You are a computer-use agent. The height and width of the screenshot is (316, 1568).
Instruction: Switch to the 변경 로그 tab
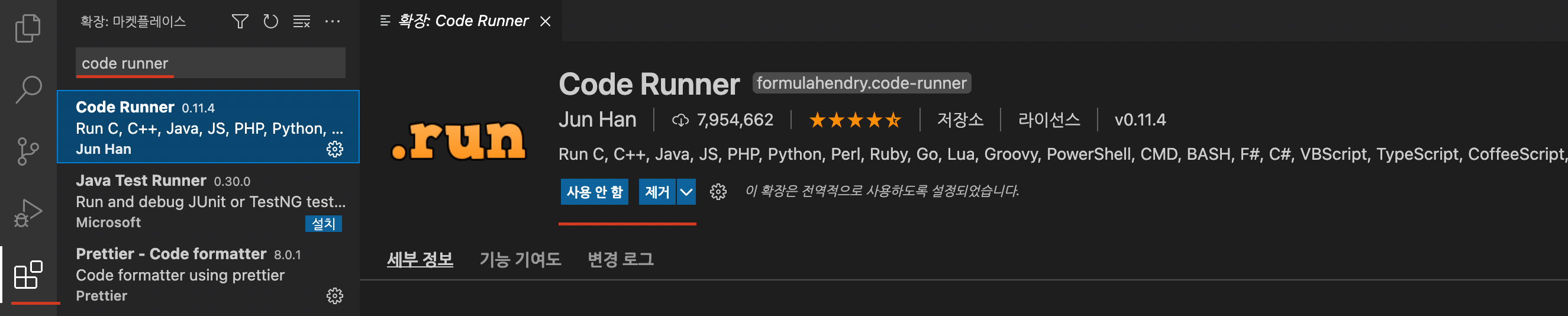pos(620,259)
